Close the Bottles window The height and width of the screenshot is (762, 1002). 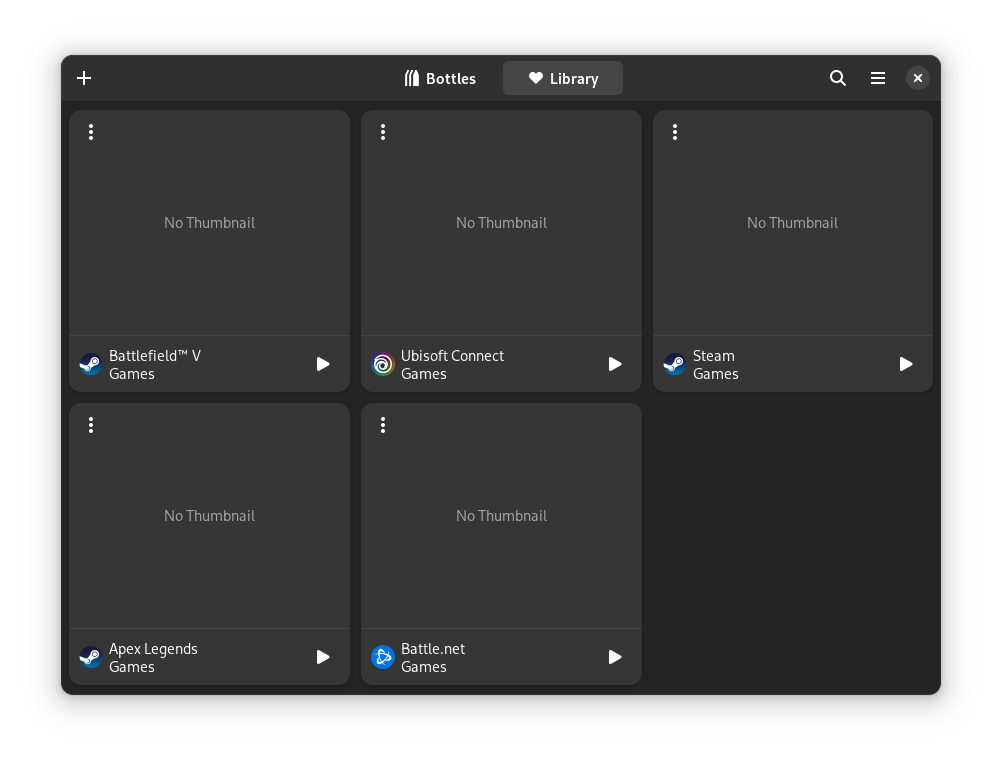click(x=917, y=78)
